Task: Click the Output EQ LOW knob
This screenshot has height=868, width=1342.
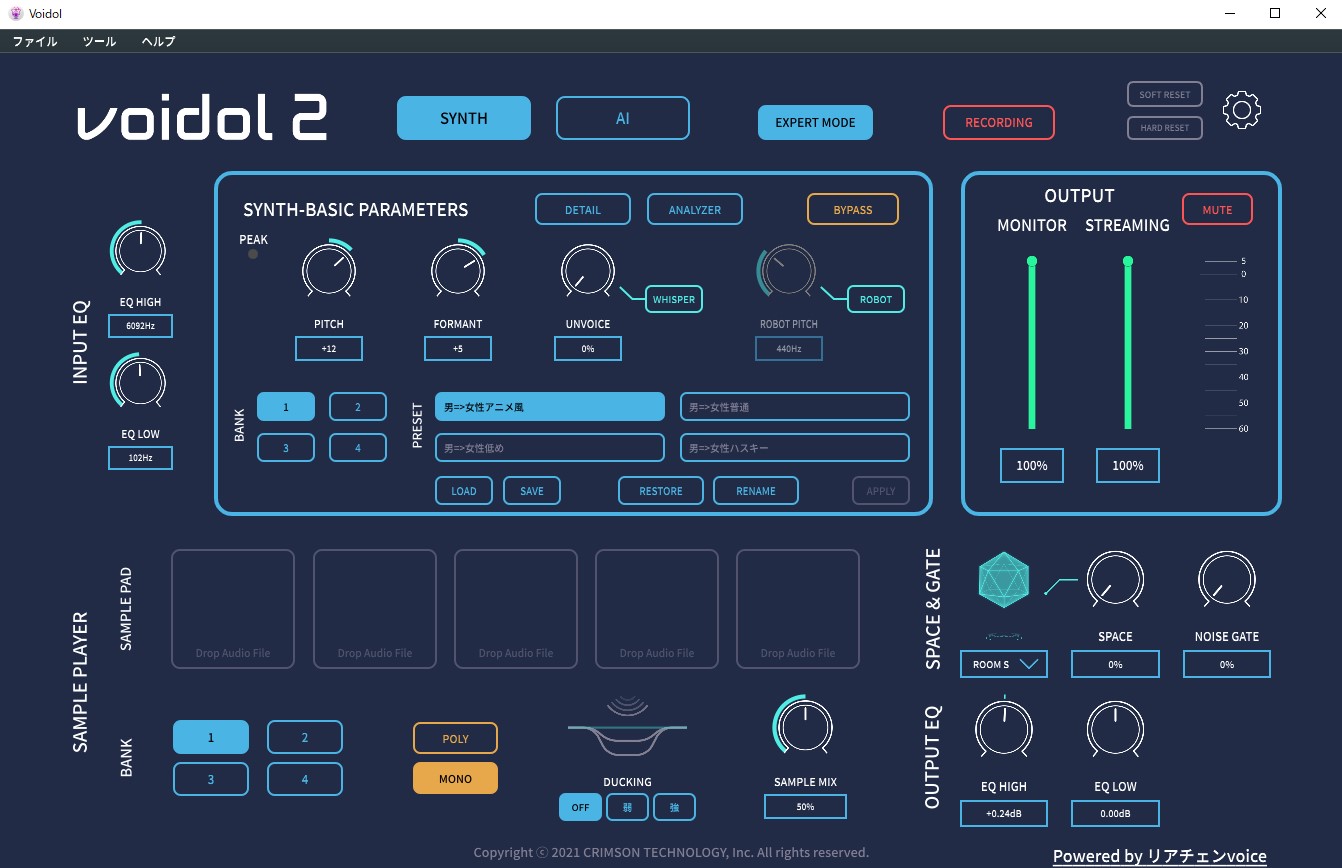Action: pyautogui.click(x=1115, y=728)
